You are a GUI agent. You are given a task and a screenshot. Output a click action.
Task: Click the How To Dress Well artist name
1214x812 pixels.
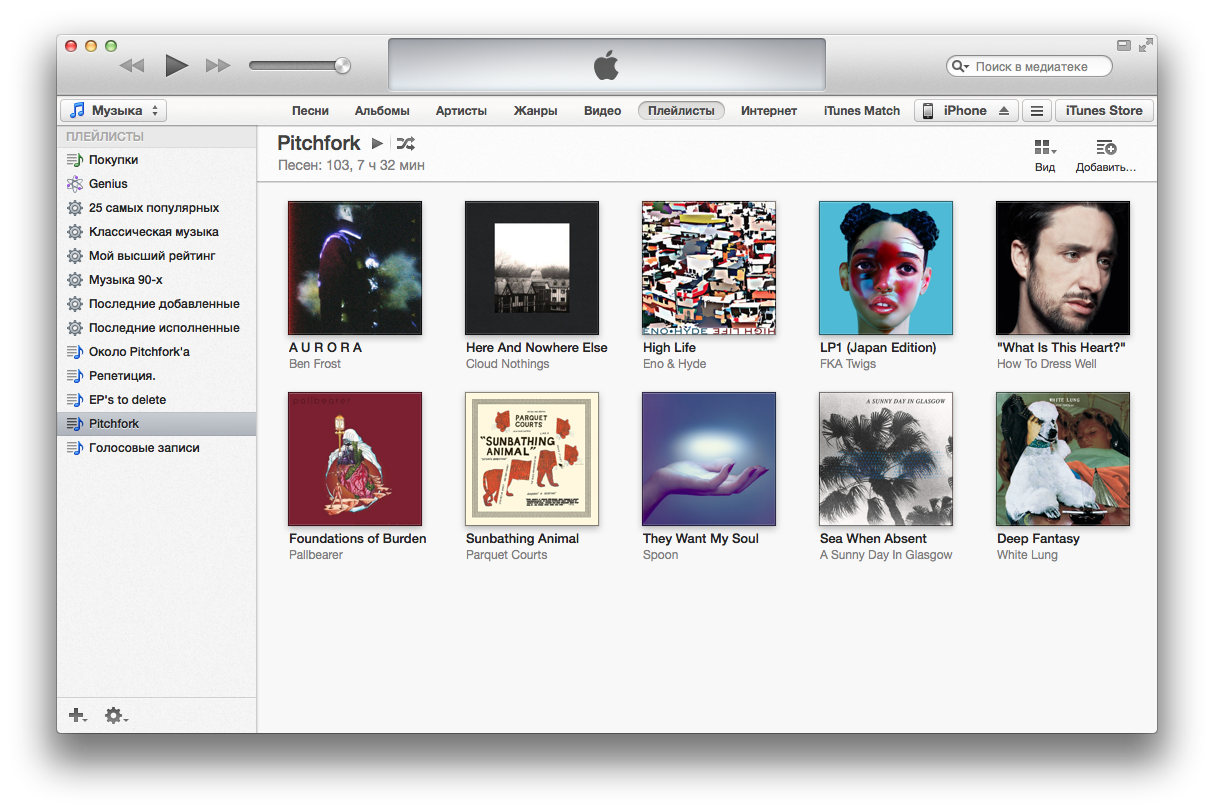pos(1046,364)
